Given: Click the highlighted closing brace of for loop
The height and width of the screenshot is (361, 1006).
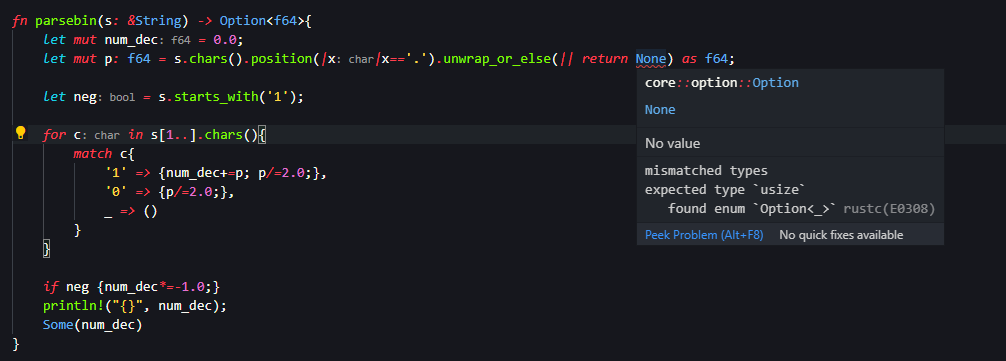Looking at the screenshot, I should pyautogui.click(x=46, y=249).
